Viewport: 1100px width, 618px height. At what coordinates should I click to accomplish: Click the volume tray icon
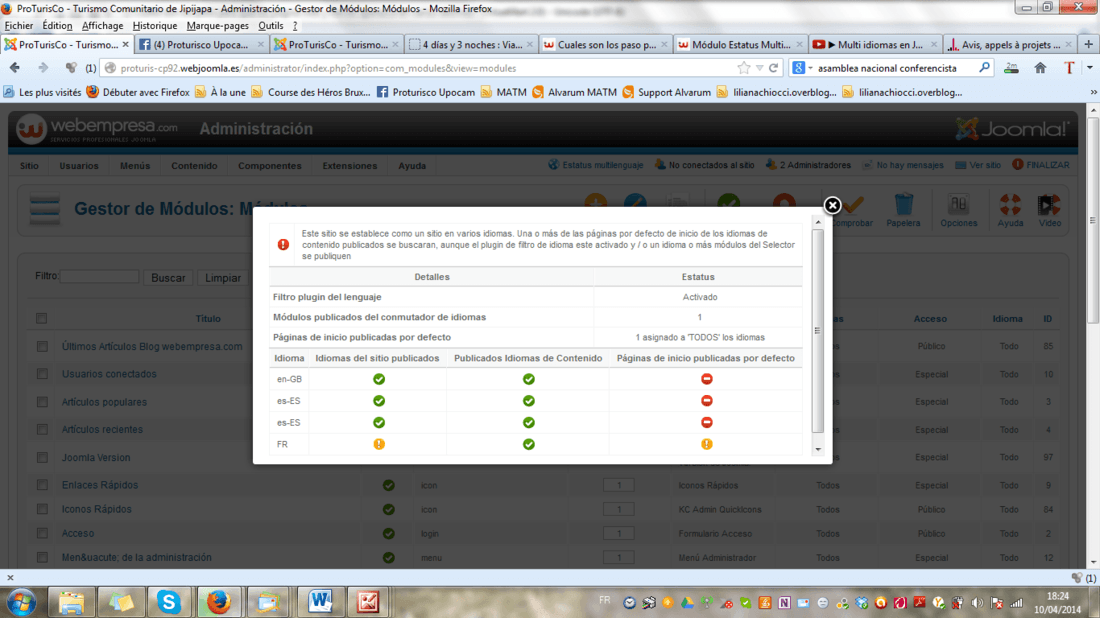[977, 603]
